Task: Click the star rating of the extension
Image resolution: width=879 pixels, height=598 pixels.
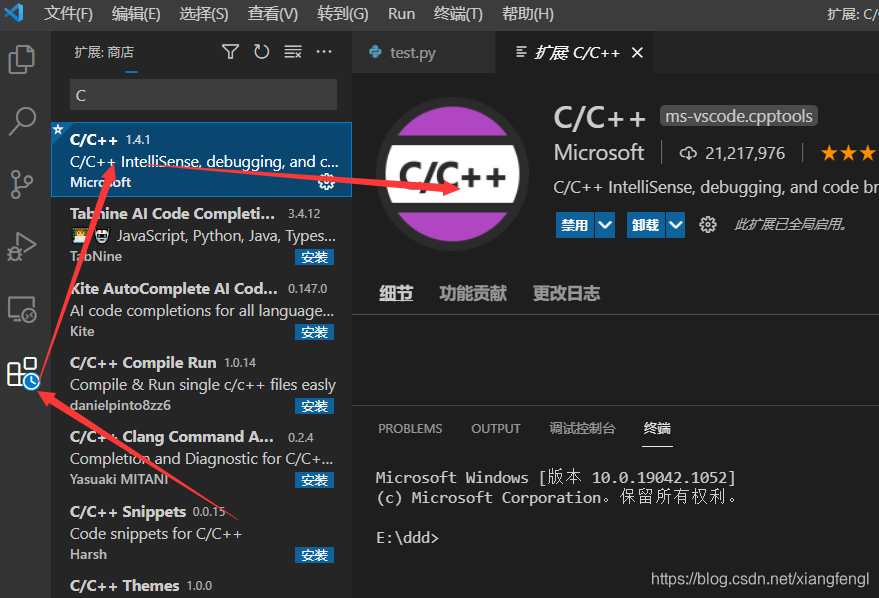Action: (849, 153)
